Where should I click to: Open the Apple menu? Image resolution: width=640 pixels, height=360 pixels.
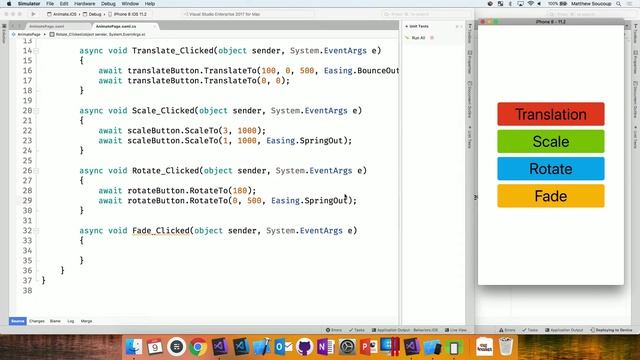coord(9,4)
